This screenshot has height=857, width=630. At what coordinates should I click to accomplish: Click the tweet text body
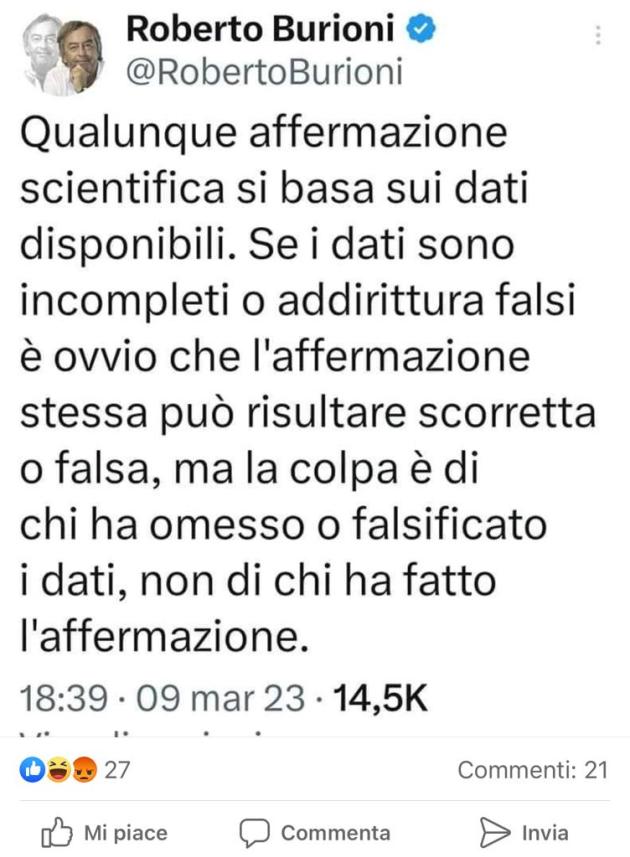click(308, 385)
